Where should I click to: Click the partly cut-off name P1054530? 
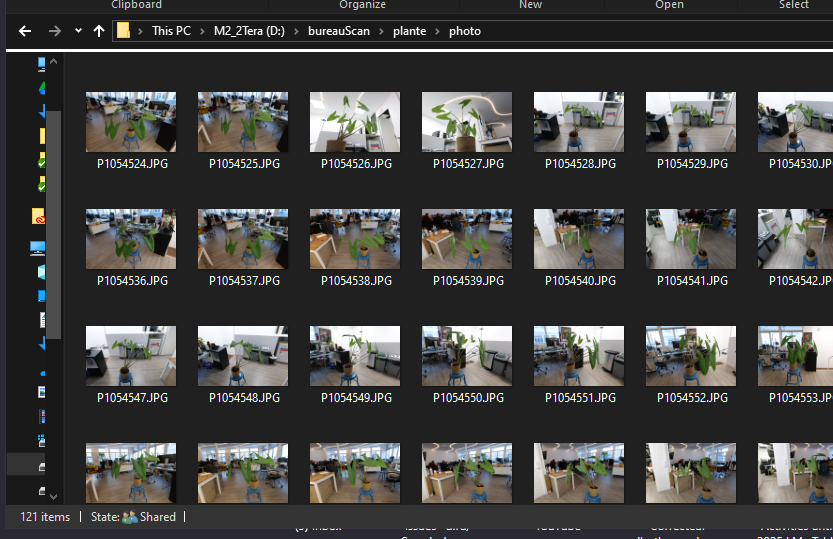click(801, 164)
